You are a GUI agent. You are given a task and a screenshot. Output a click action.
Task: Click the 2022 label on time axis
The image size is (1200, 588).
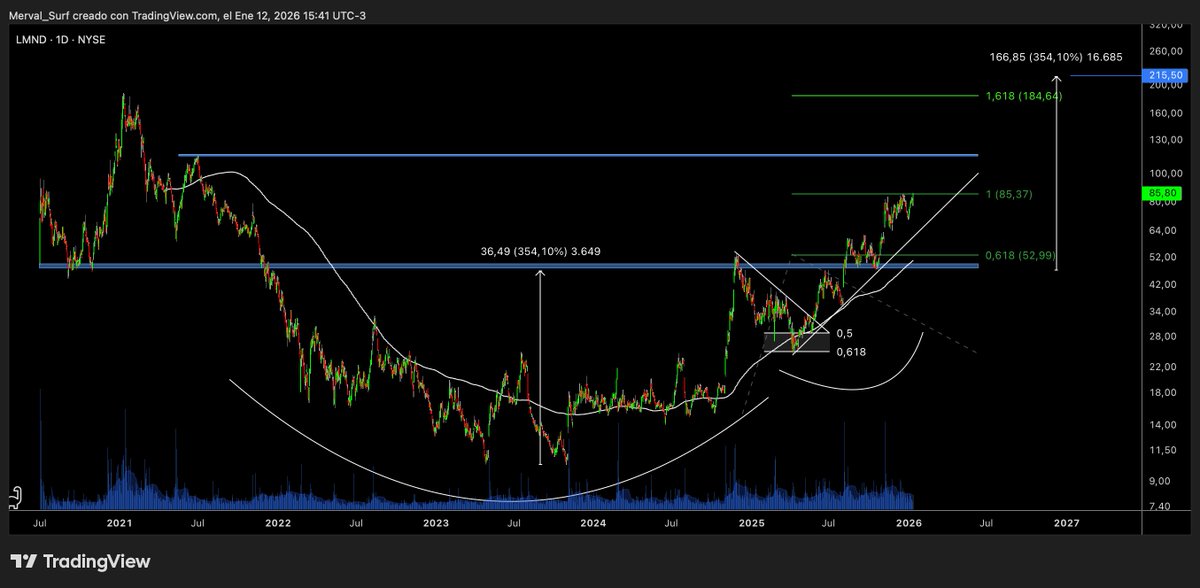pyautogui.click(x=278, y=522)
